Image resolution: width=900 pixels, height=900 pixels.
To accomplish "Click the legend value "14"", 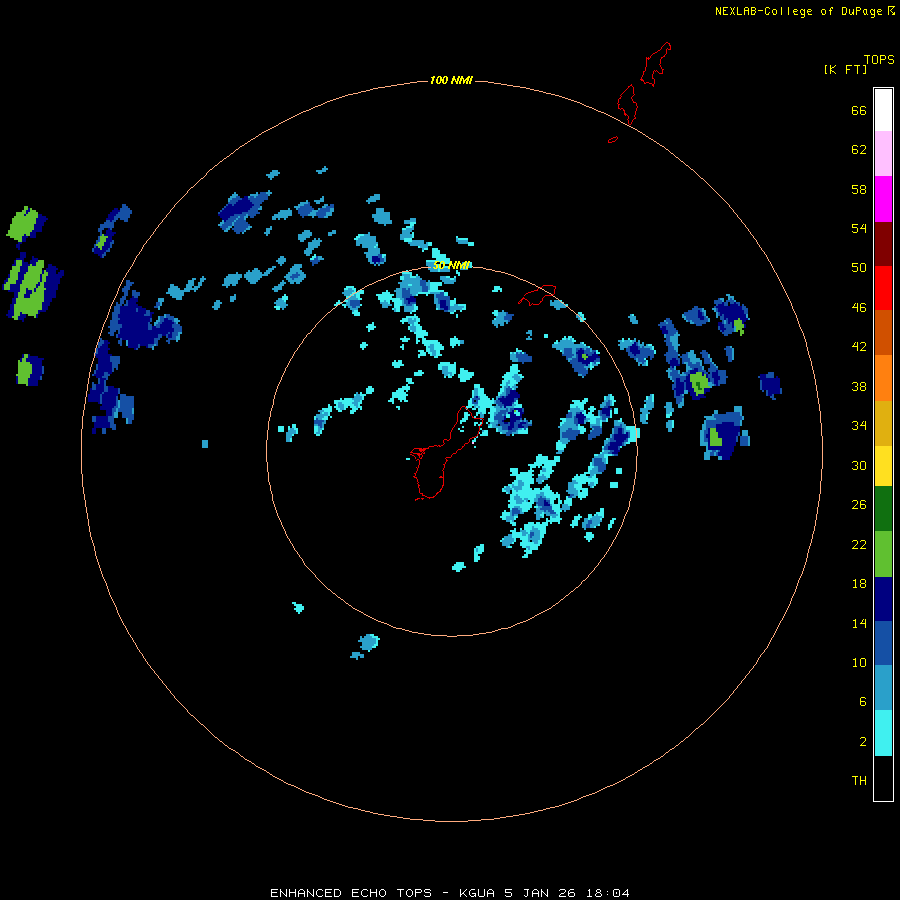I will (859, 623).
